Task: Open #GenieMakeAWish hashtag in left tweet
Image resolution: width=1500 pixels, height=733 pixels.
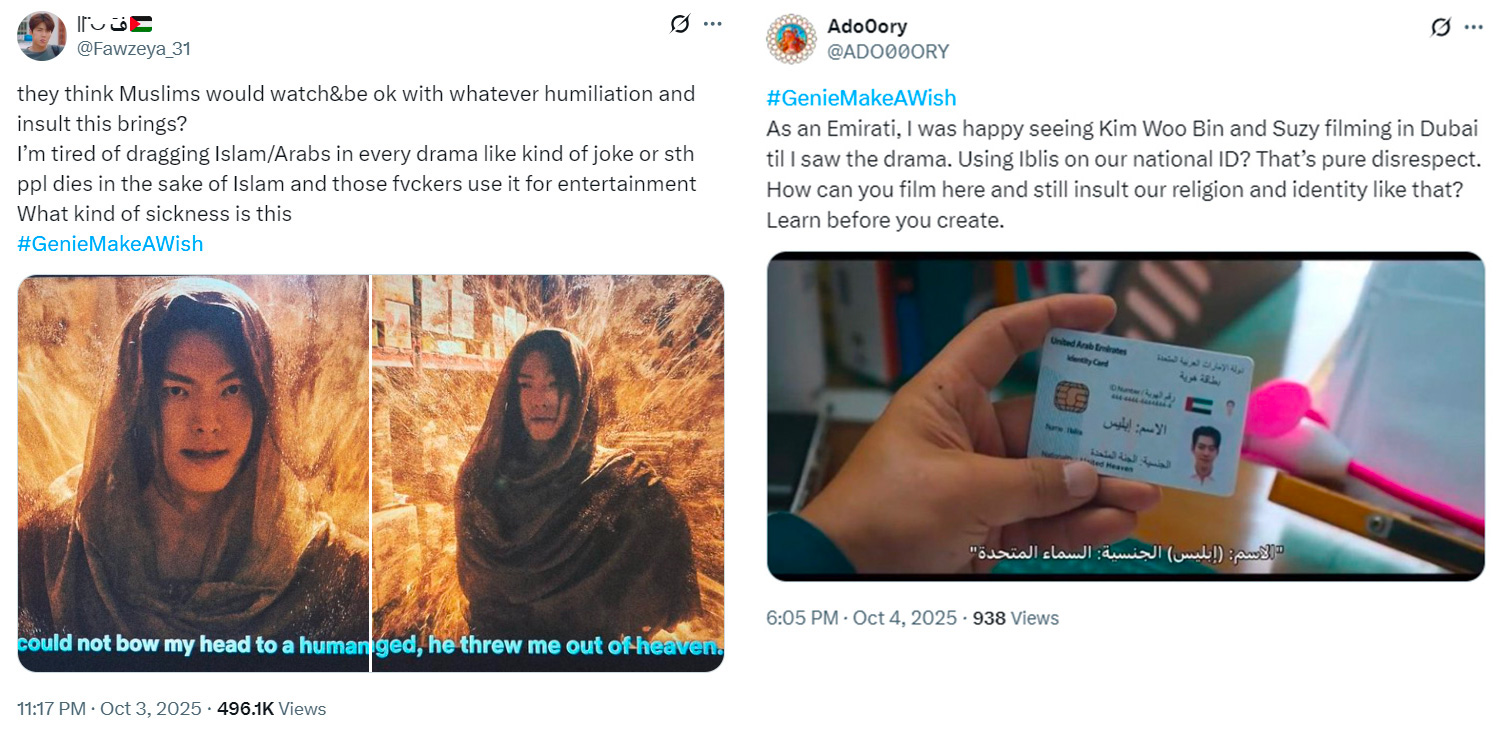Action: 110,244
